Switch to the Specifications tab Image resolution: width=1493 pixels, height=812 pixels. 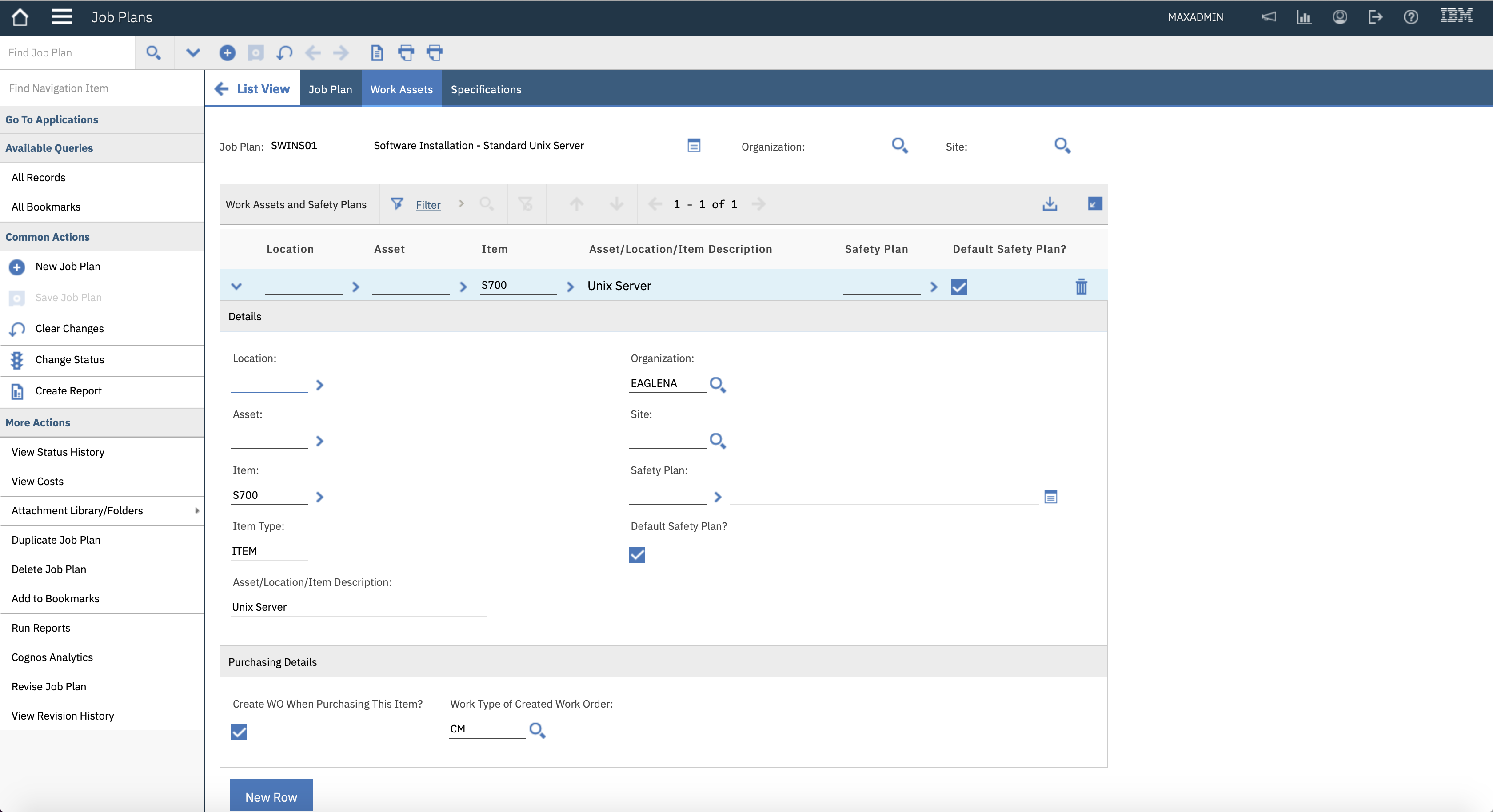coord(486,89)
